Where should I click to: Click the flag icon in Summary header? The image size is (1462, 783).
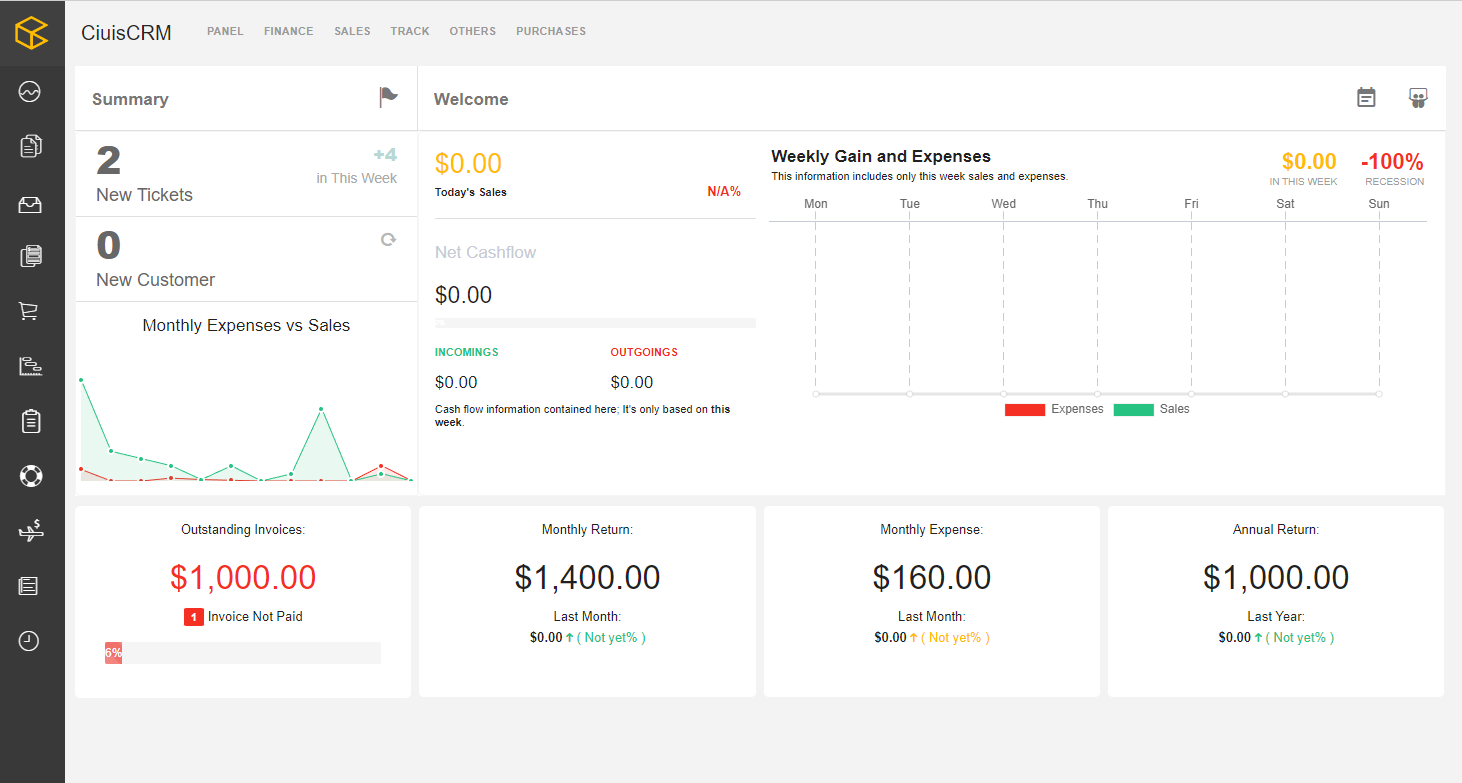point(388,97)
